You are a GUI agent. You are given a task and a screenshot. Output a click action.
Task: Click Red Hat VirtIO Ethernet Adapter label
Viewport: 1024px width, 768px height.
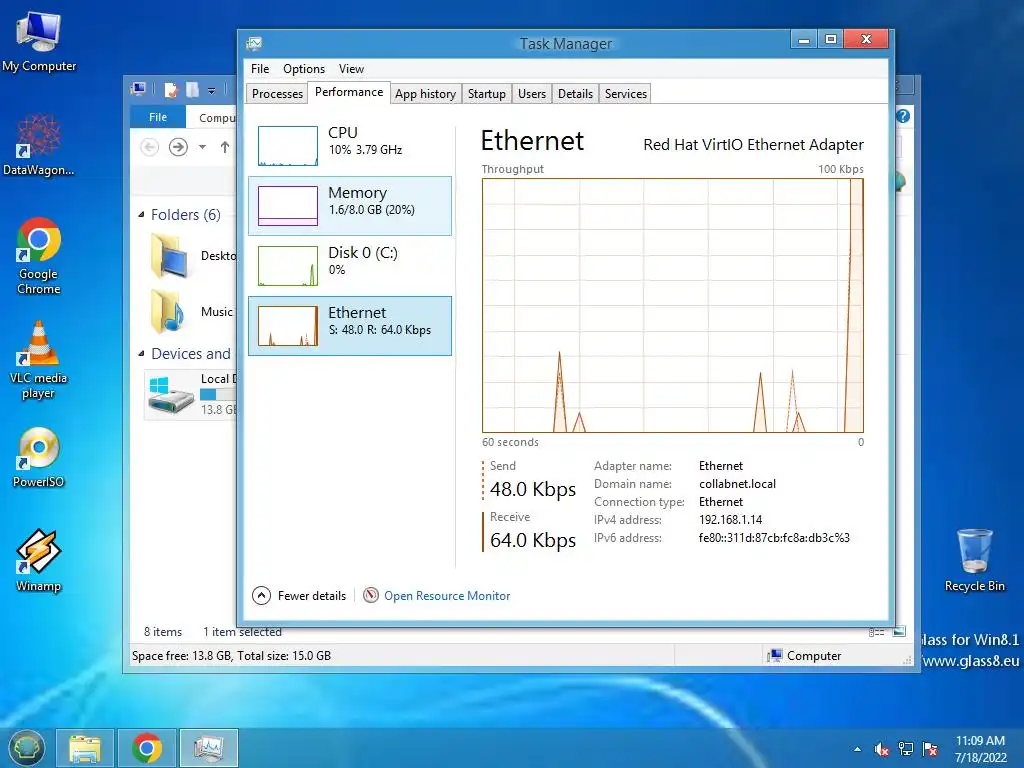[x=754, y=145]
